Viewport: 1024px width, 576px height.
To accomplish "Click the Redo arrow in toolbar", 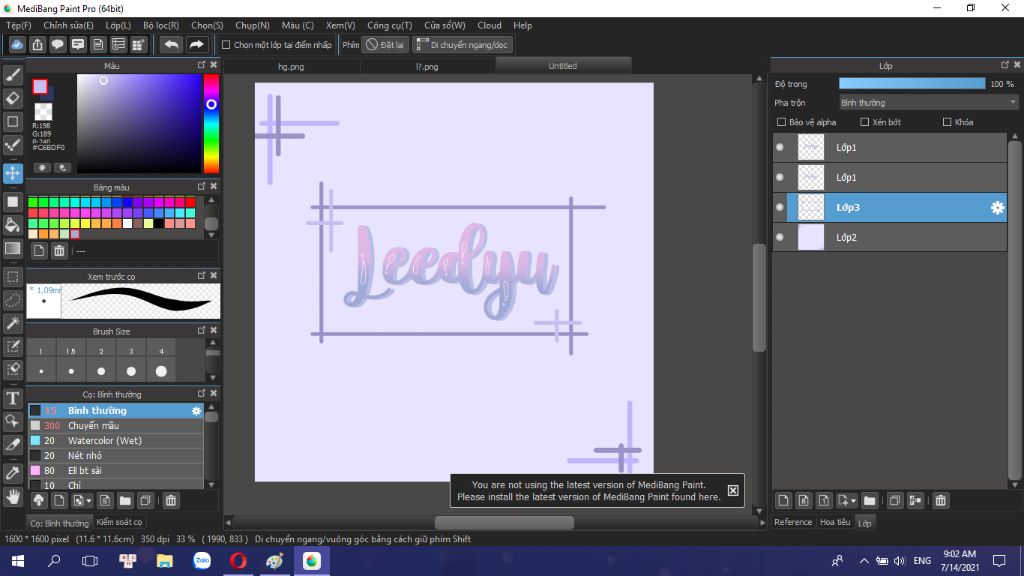I will point(196,44).
